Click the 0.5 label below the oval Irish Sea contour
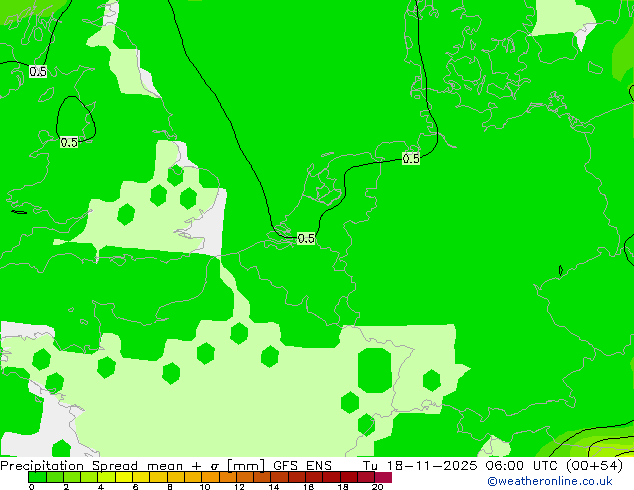634x490 pixels. (69, 142)
